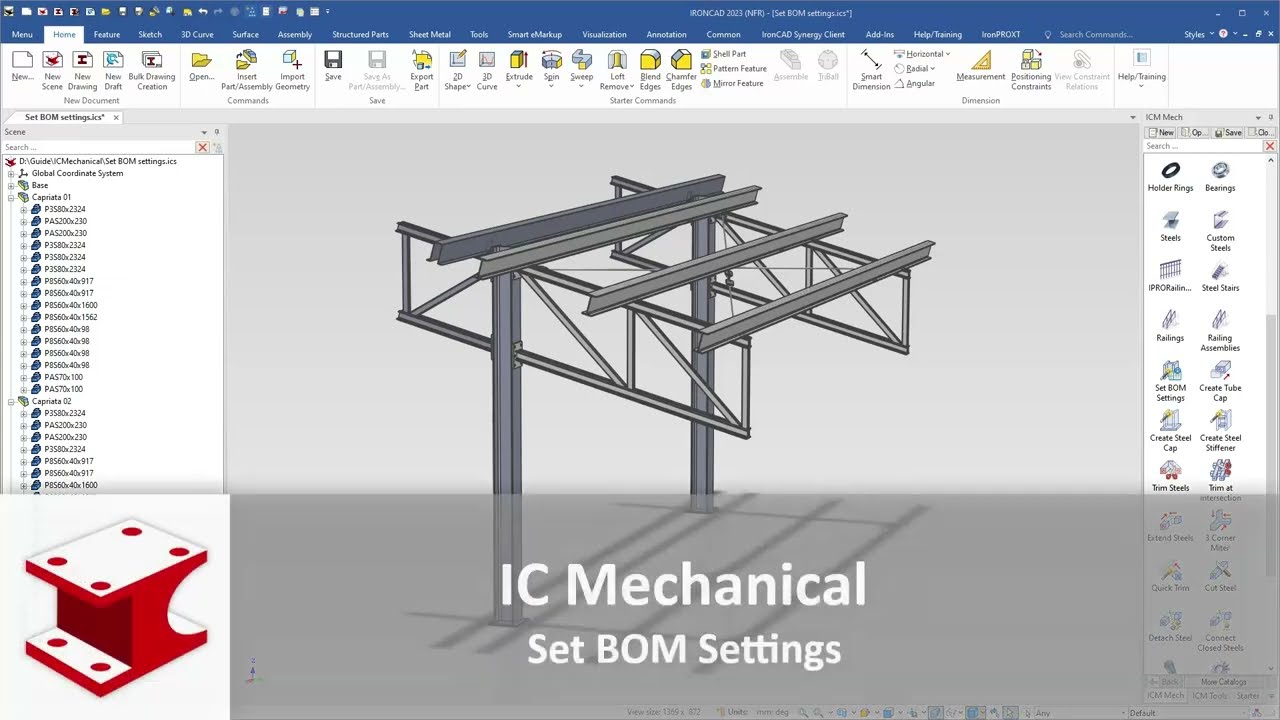Switch to the Sheet Metal ribbon tab

coord(430,34)
